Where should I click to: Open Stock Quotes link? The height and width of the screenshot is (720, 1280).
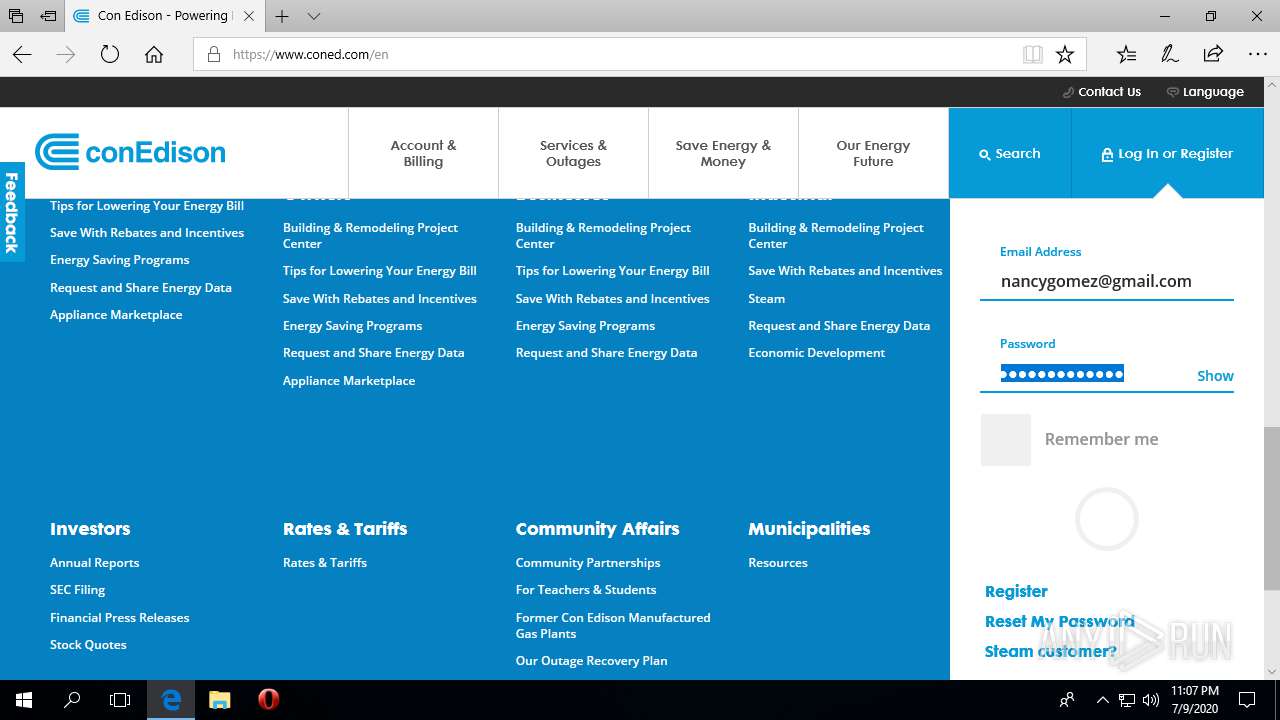[88, 645]
